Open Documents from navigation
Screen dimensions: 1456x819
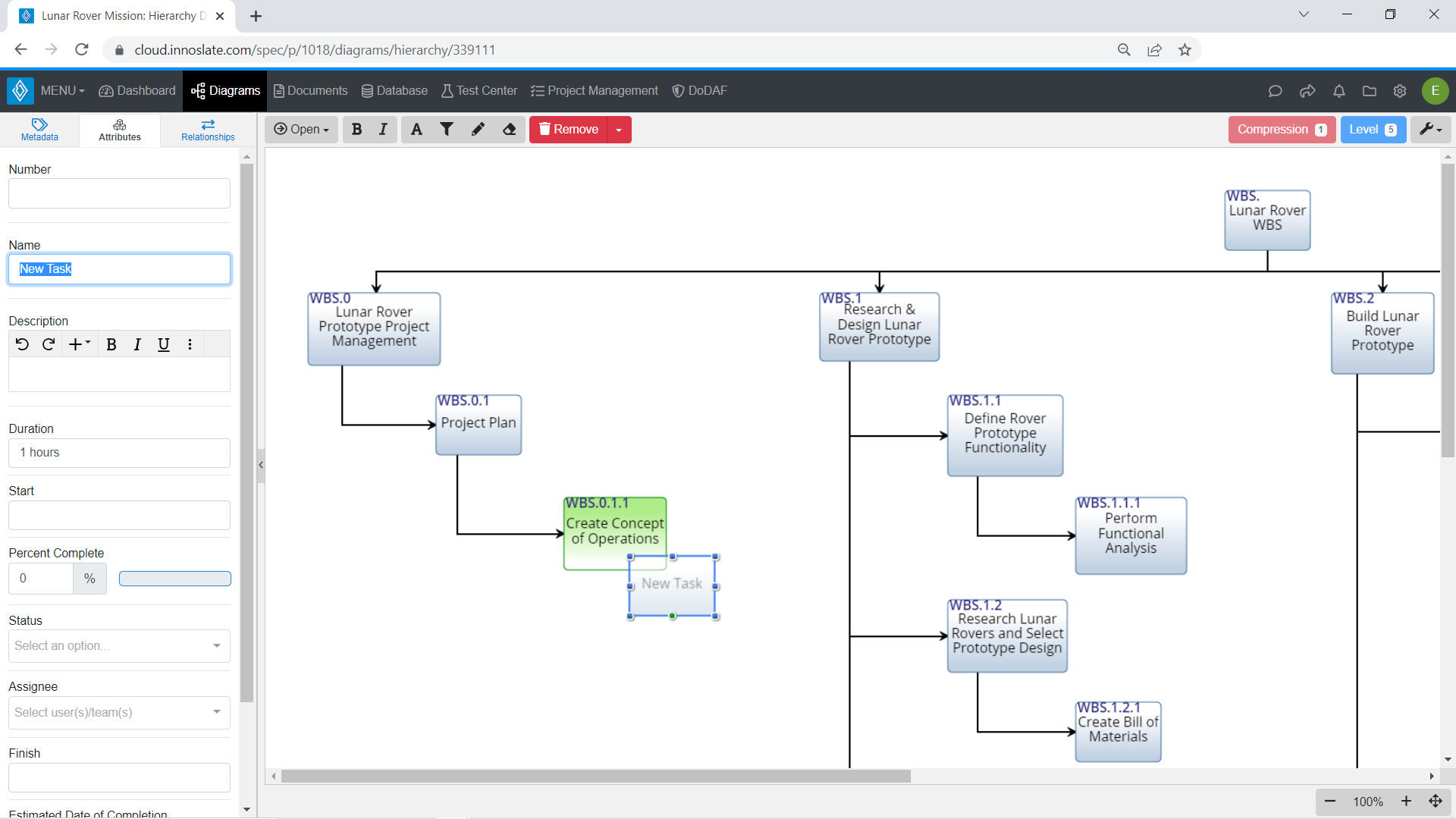pos(310,91)
